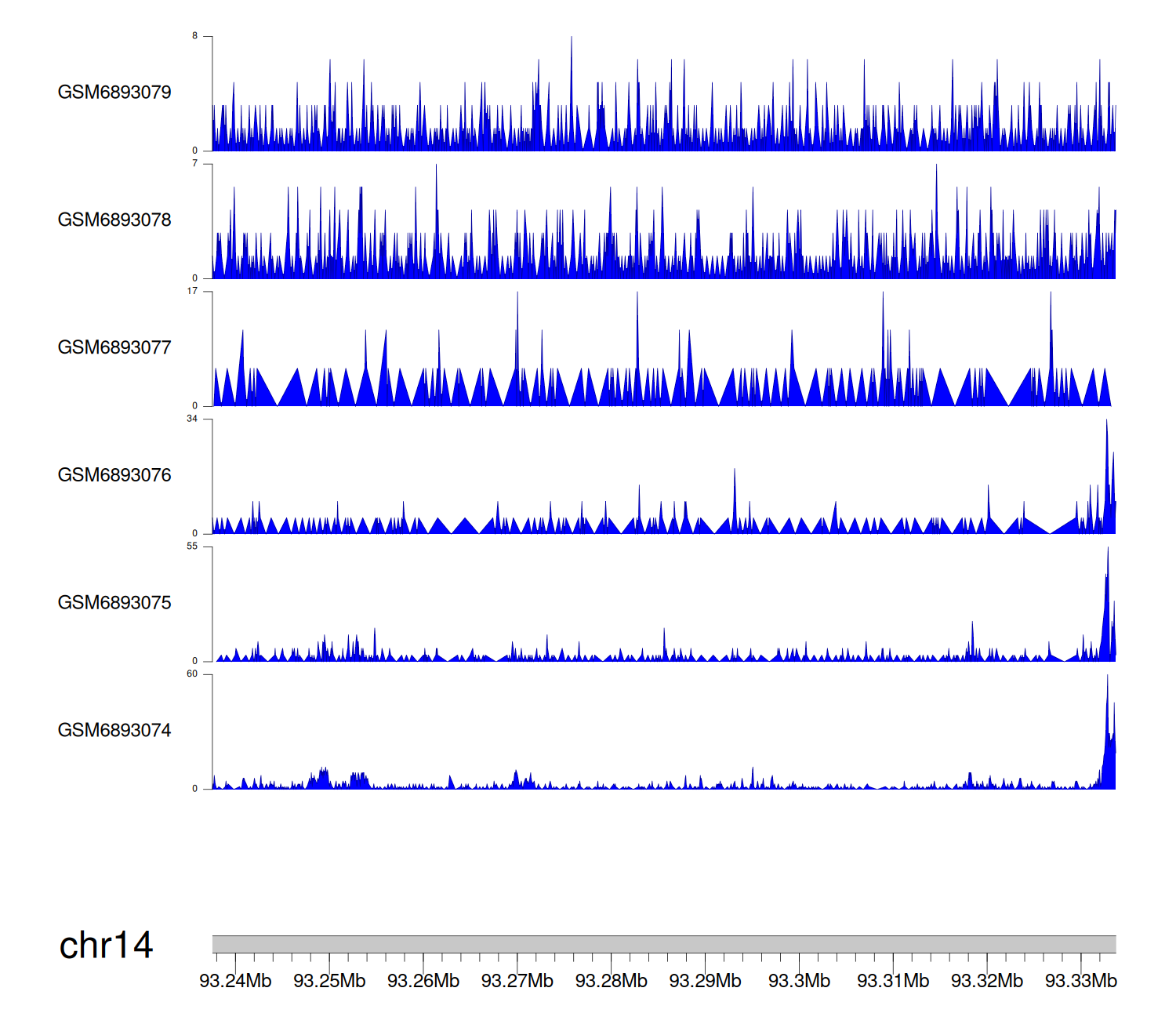Image resolution: width=1176 pixels, height=1035 pixels.
Task: Select the 93.33Mb coordinate label
Action: [x=1081, y=981]
